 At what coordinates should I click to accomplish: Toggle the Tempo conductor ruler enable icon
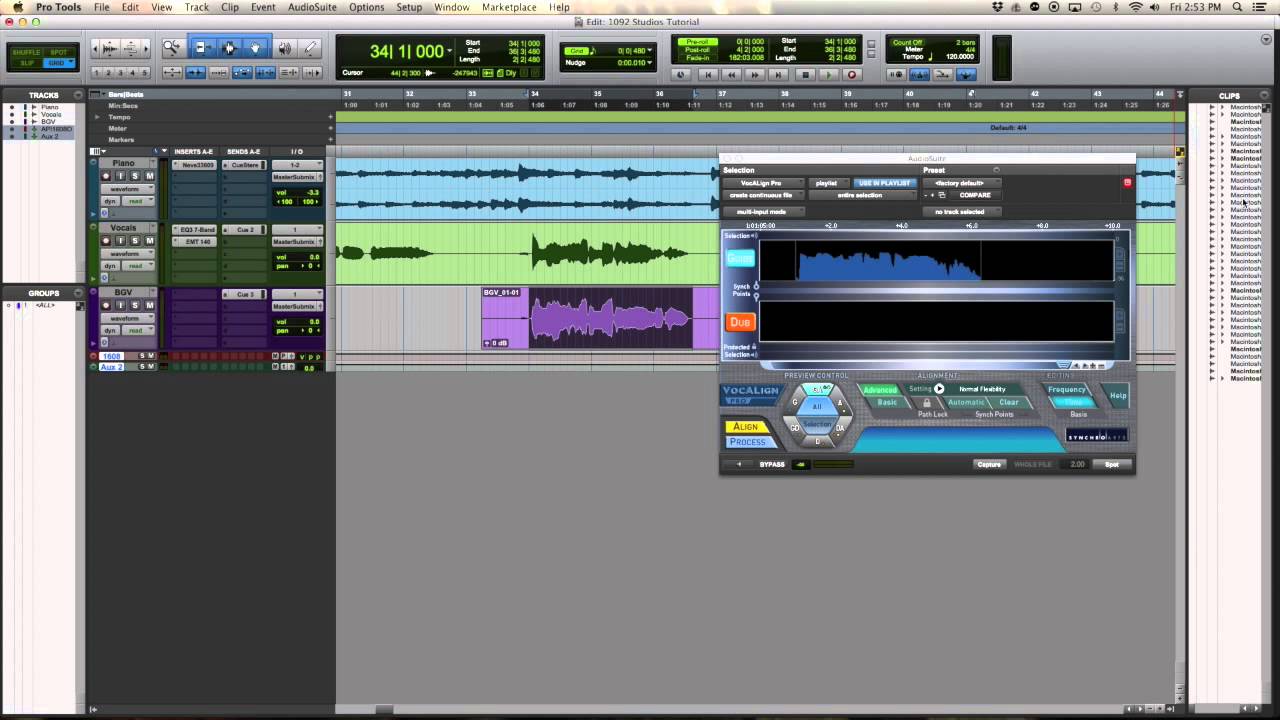coord(967,75)
